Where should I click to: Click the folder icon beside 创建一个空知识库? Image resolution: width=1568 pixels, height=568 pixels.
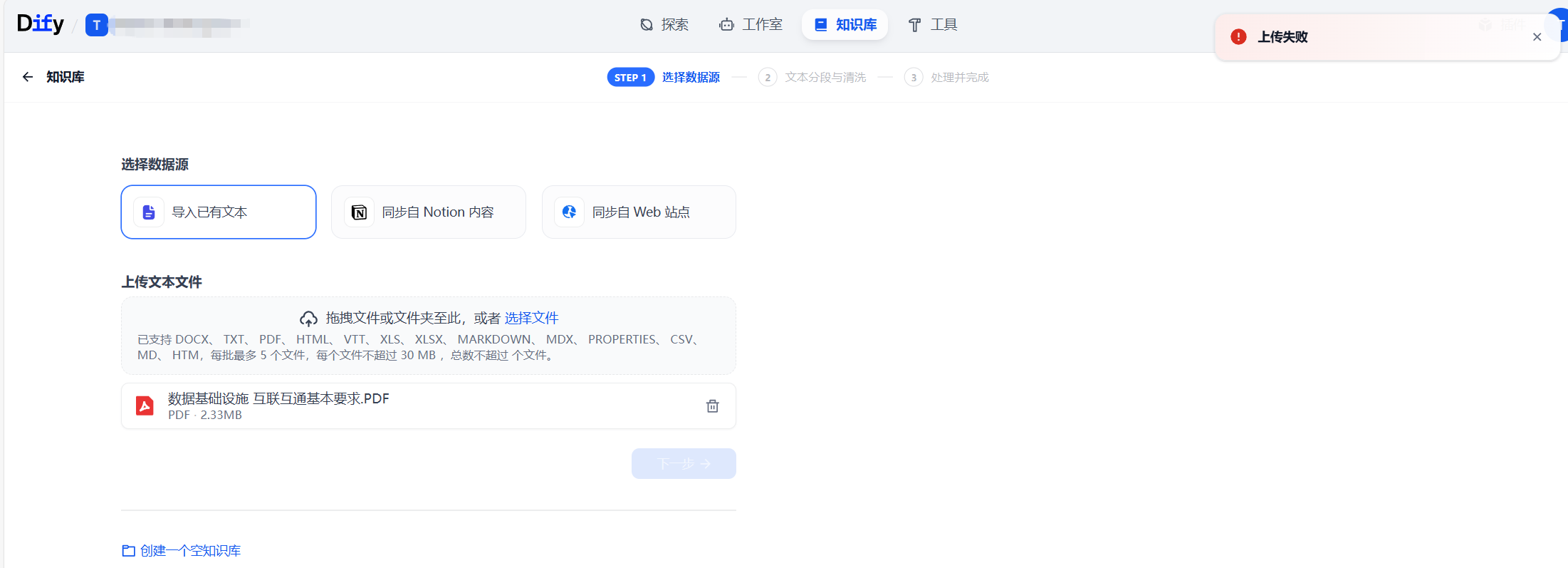pos(129,551)
